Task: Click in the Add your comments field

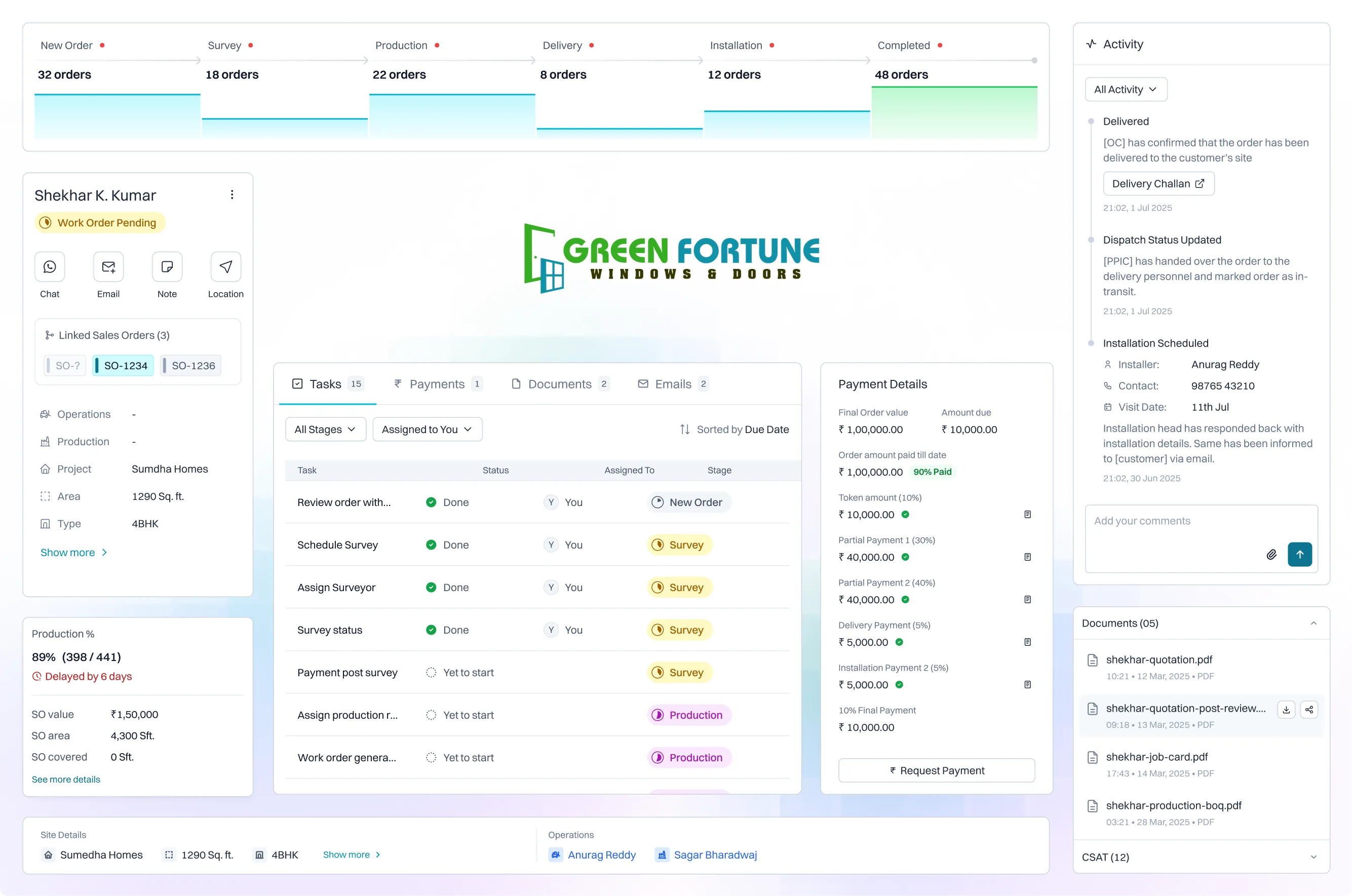Action: coord(1201,538)
